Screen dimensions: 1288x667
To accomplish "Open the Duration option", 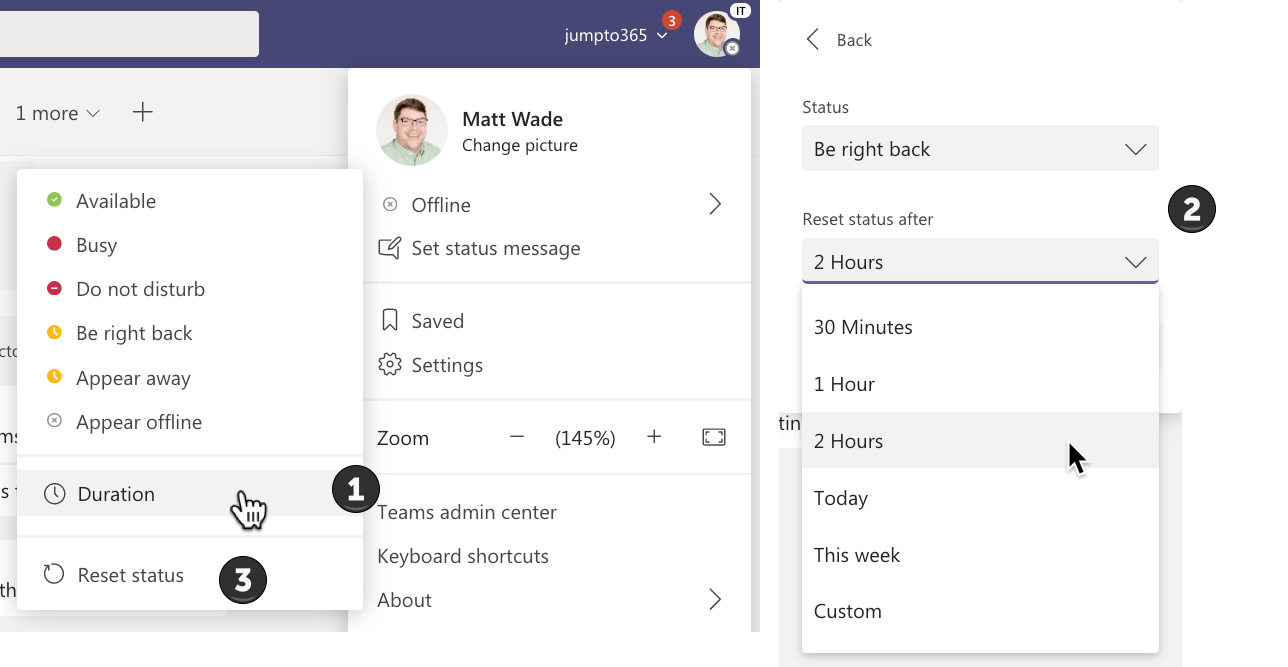I will (x=190, y=494).
